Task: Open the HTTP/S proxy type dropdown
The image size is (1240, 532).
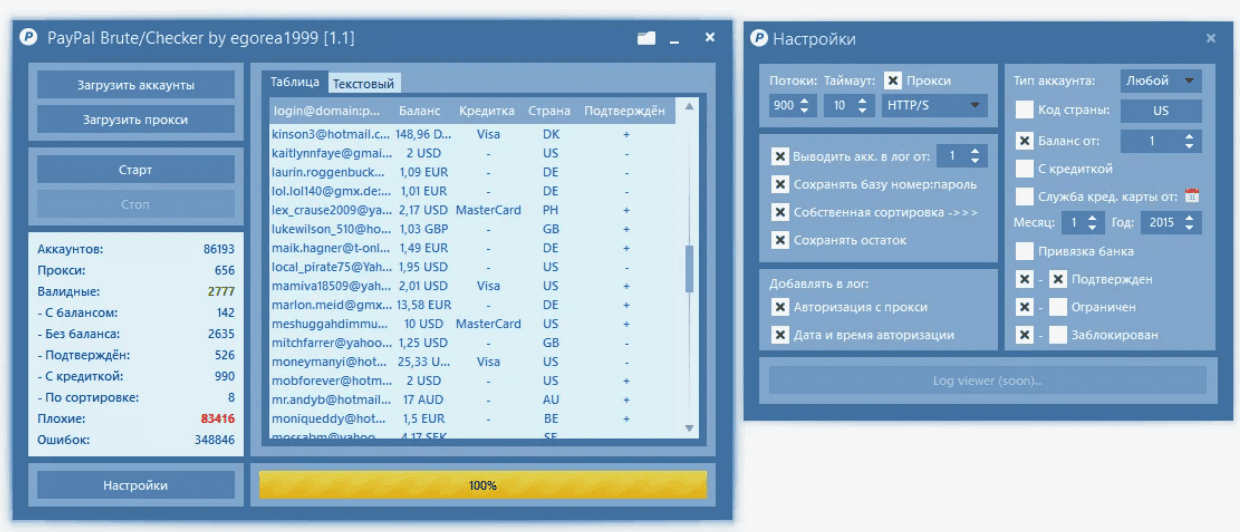Action: (934, 105)
